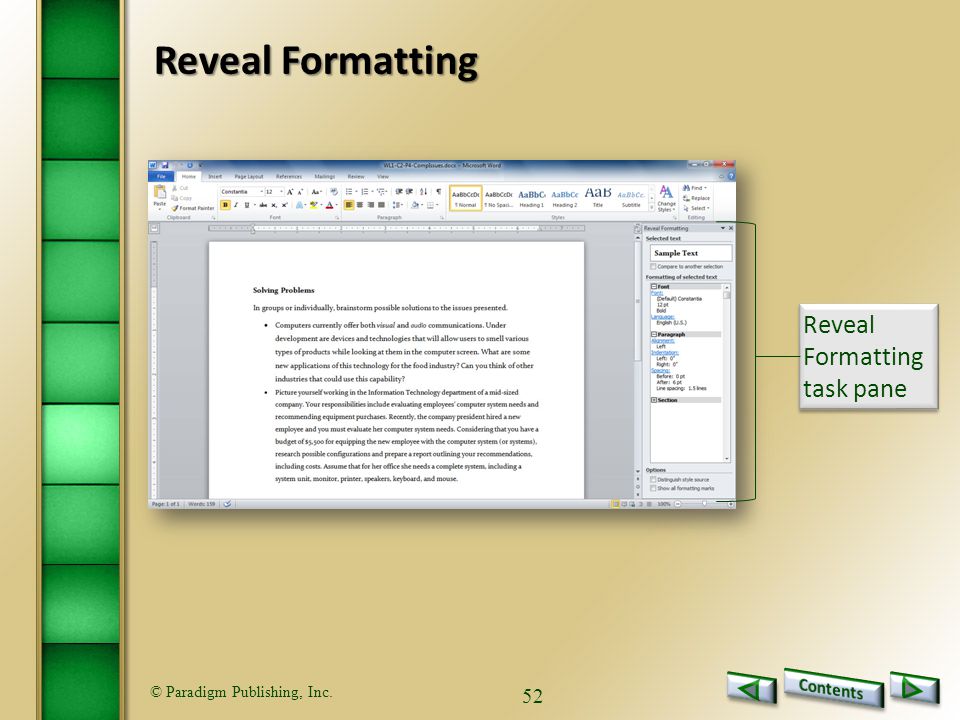
Task: Click the Alignment: link in task pane
Action: tap(662, 340)
